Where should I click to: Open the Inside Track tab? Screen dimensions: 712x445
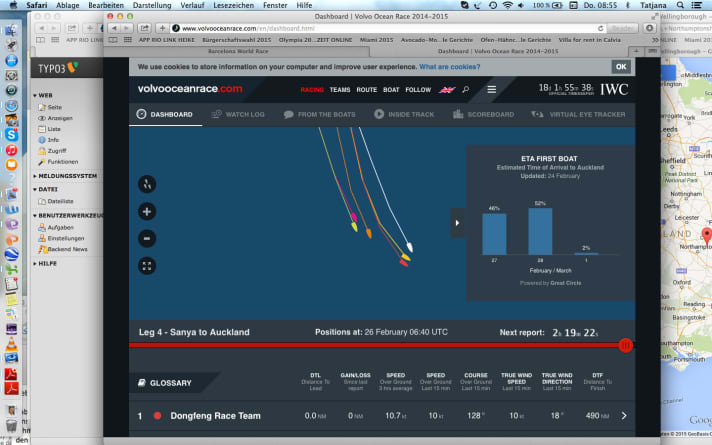(x=404, y=114)
